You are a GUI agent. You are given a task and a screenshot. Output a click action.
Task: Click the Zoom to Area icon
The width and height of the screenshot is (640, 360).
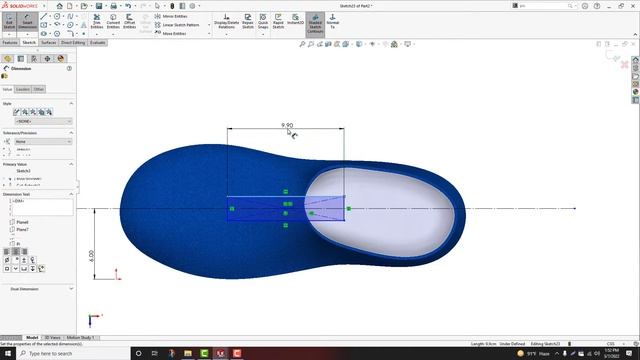pyautogui.click(x=311, y=44)
